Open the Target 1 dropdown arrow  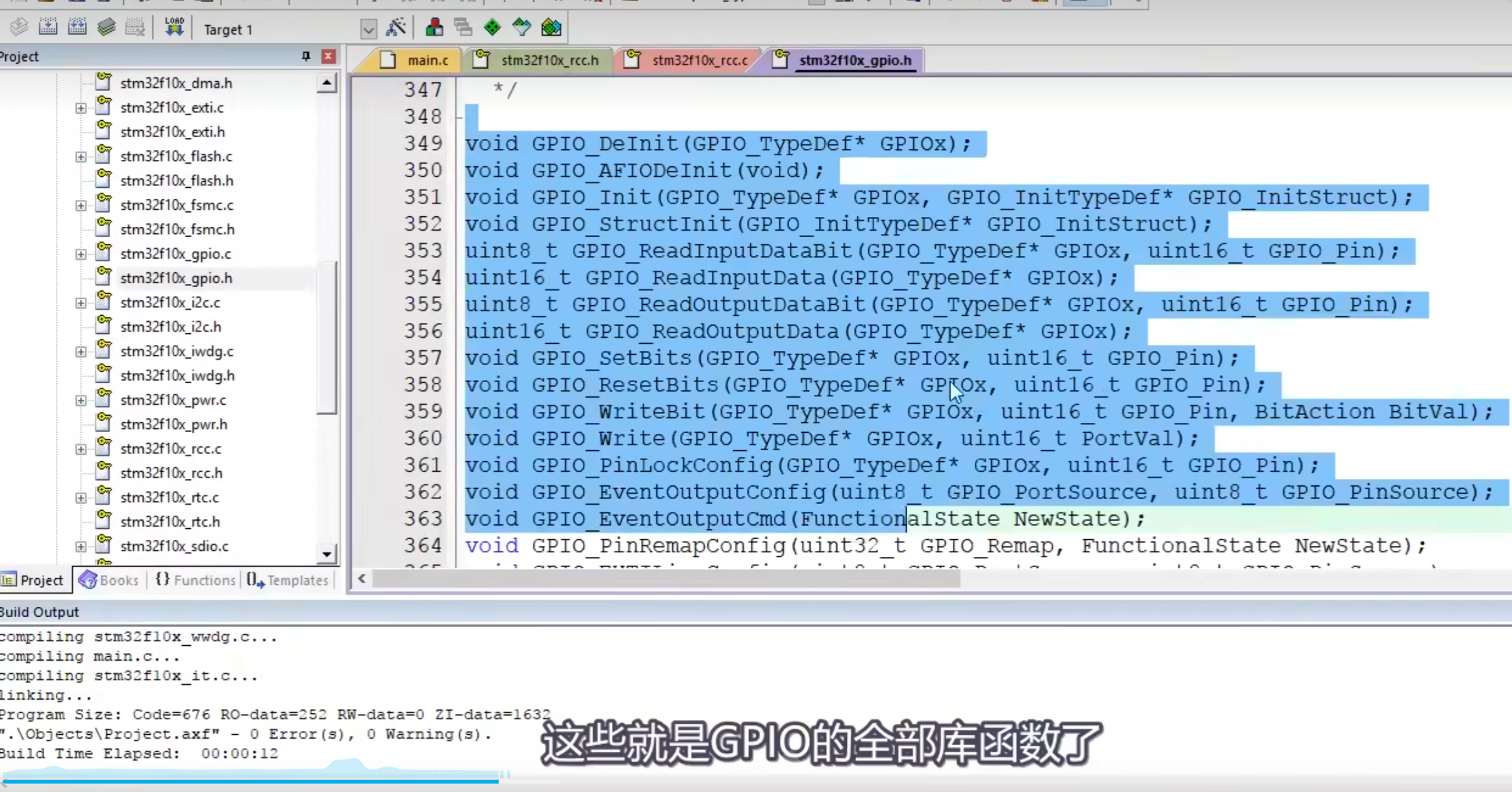point(368,29)
